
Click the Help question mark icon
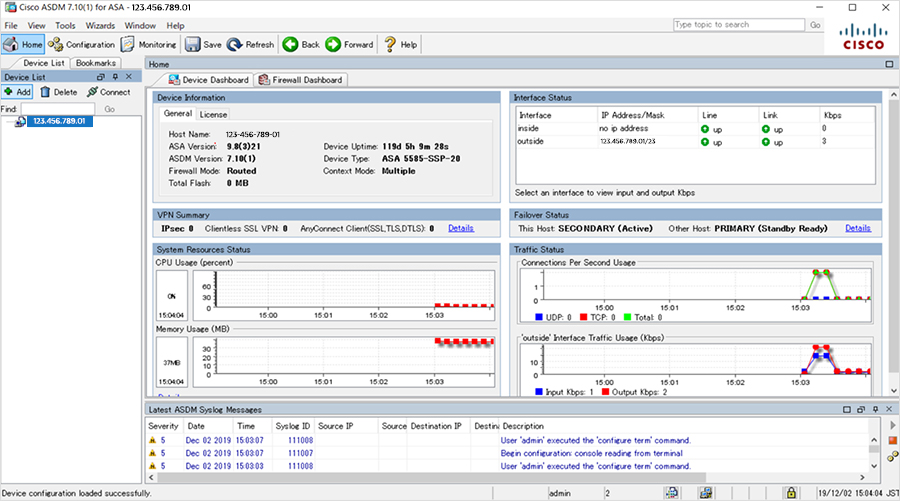click(390, 44)
